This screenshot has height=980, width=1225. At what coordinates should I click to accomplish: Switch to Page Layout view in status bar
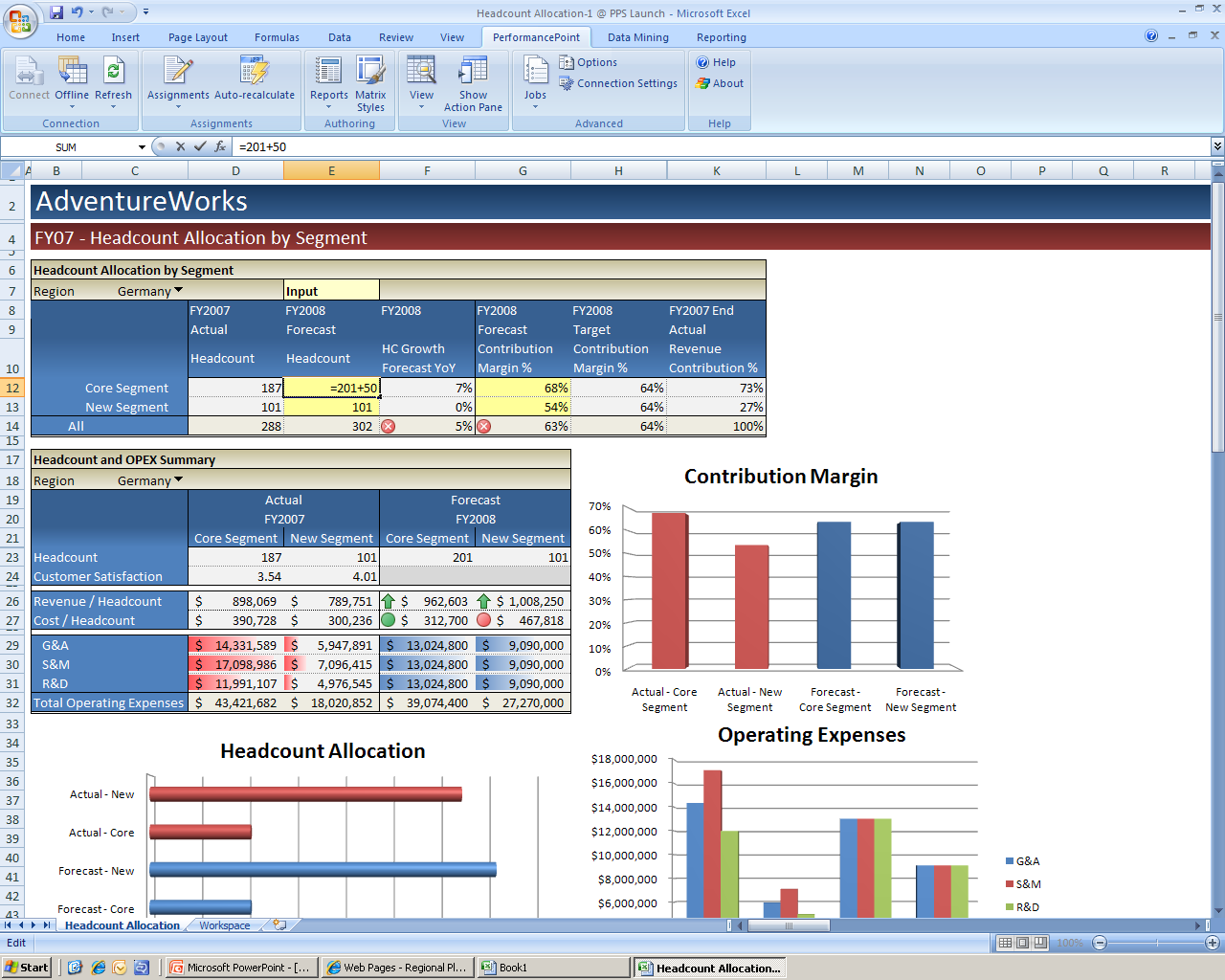tap(1022, 943)
